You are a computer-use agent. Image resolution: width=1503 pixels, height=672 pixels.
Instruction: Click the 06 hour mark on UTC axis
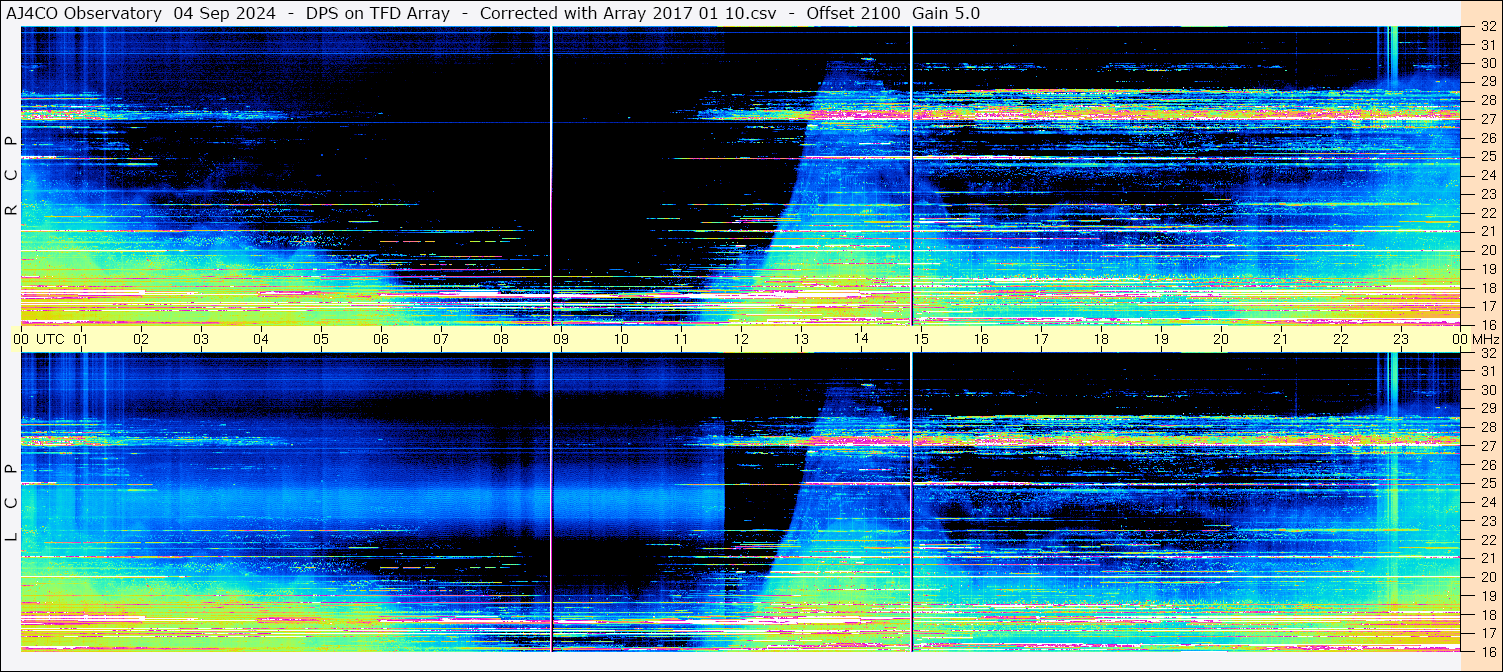pyautogui.click(x=381, y=339)
